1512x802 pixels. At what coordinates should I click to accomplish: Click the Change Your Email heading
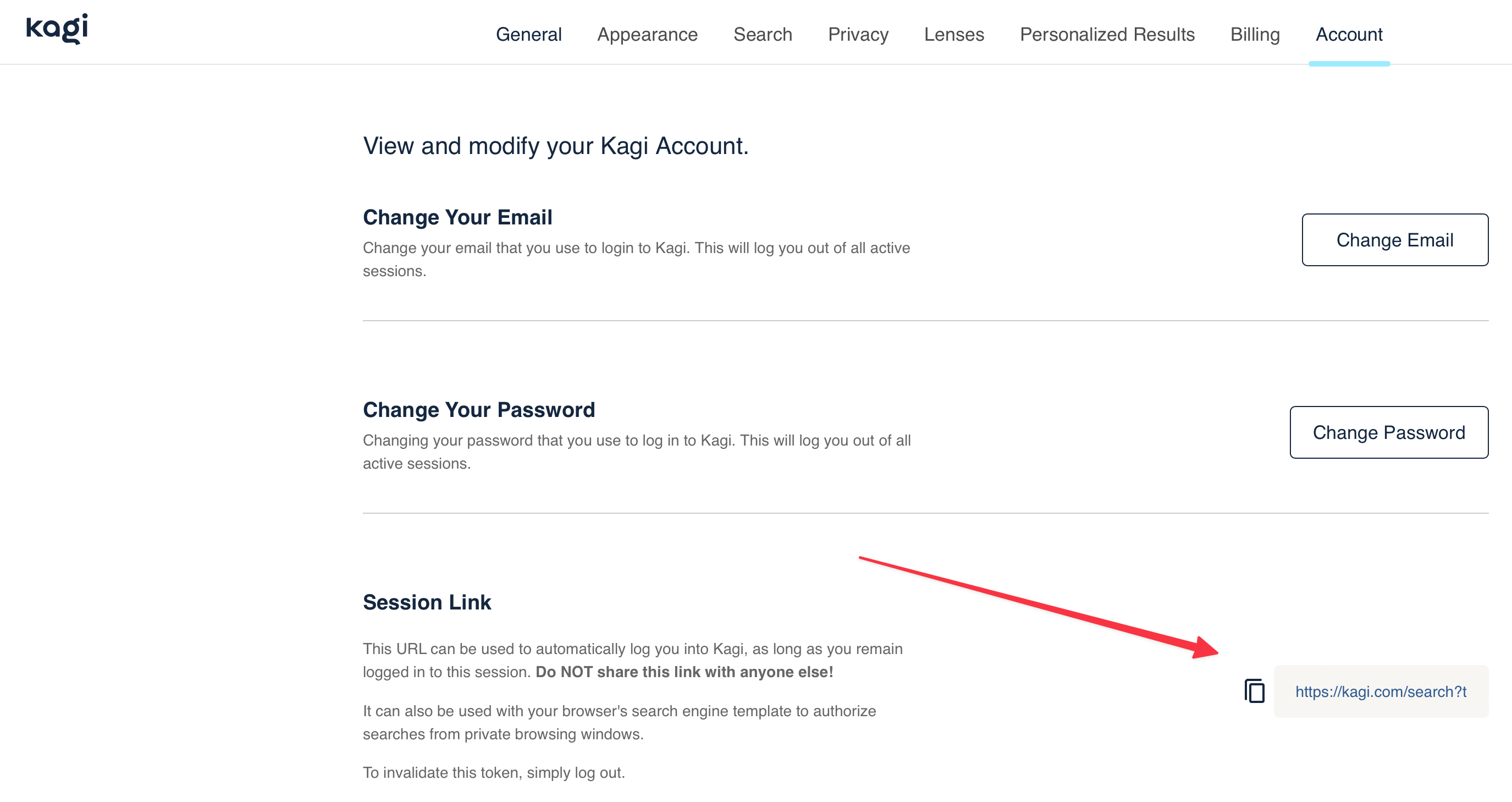click(x=457, y=217)
